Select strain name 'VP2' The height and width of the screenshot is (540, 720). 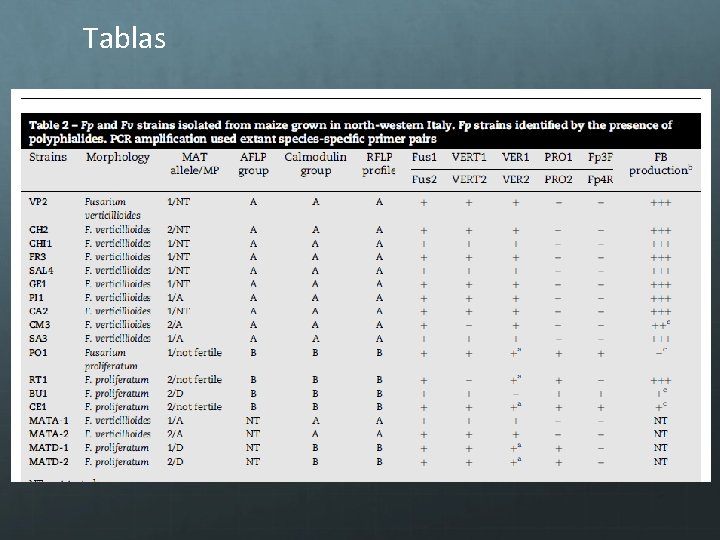click(38, 202)
